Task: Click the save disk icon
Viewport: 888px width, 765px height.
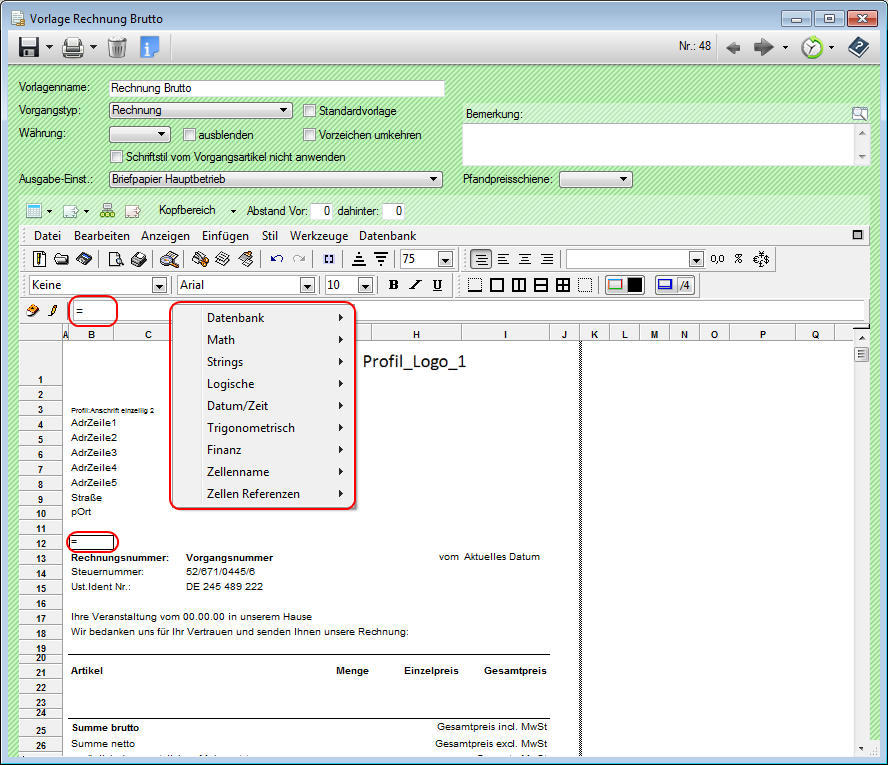Action: (28, 47)
